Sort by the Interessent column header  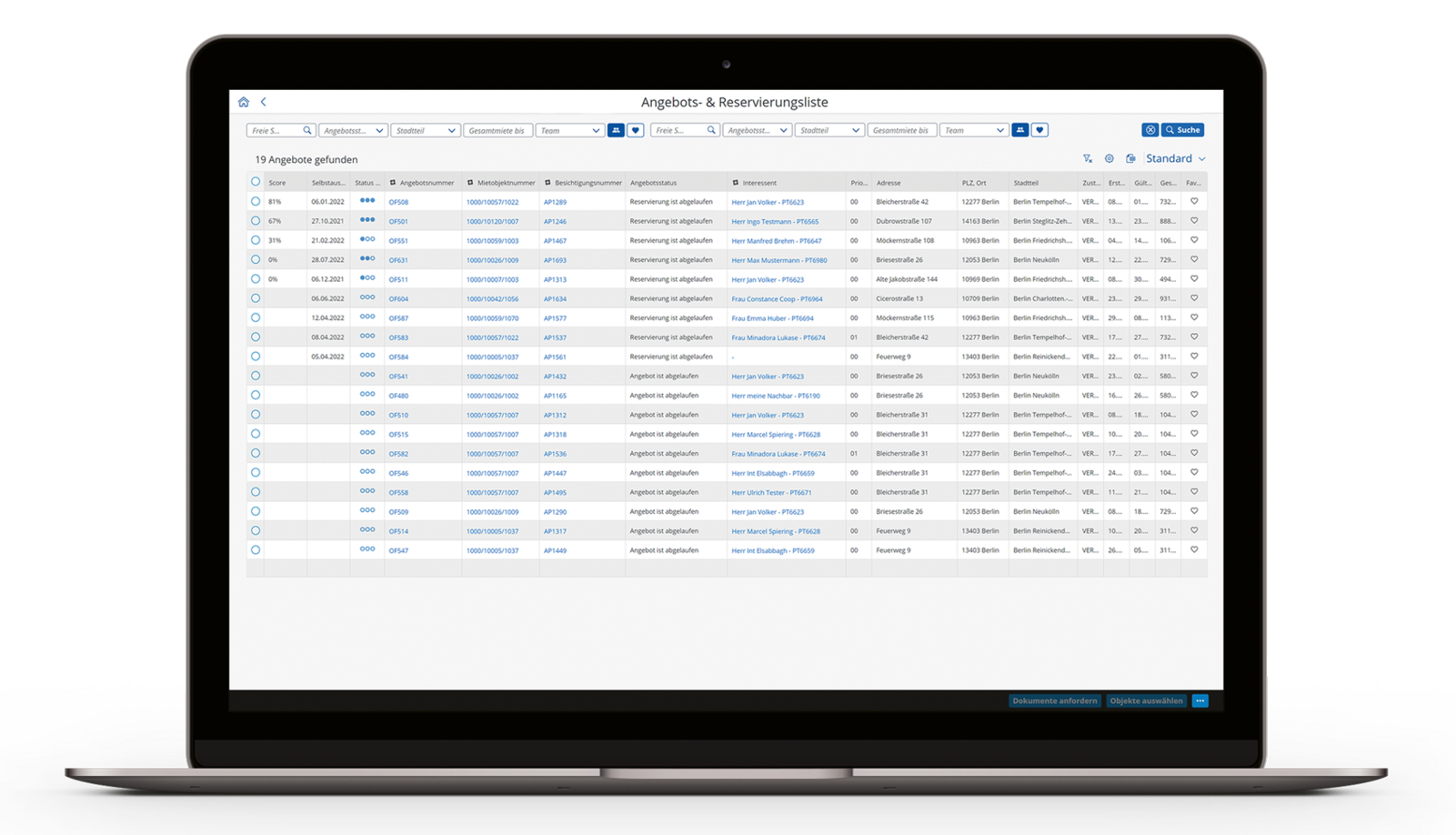759,183
